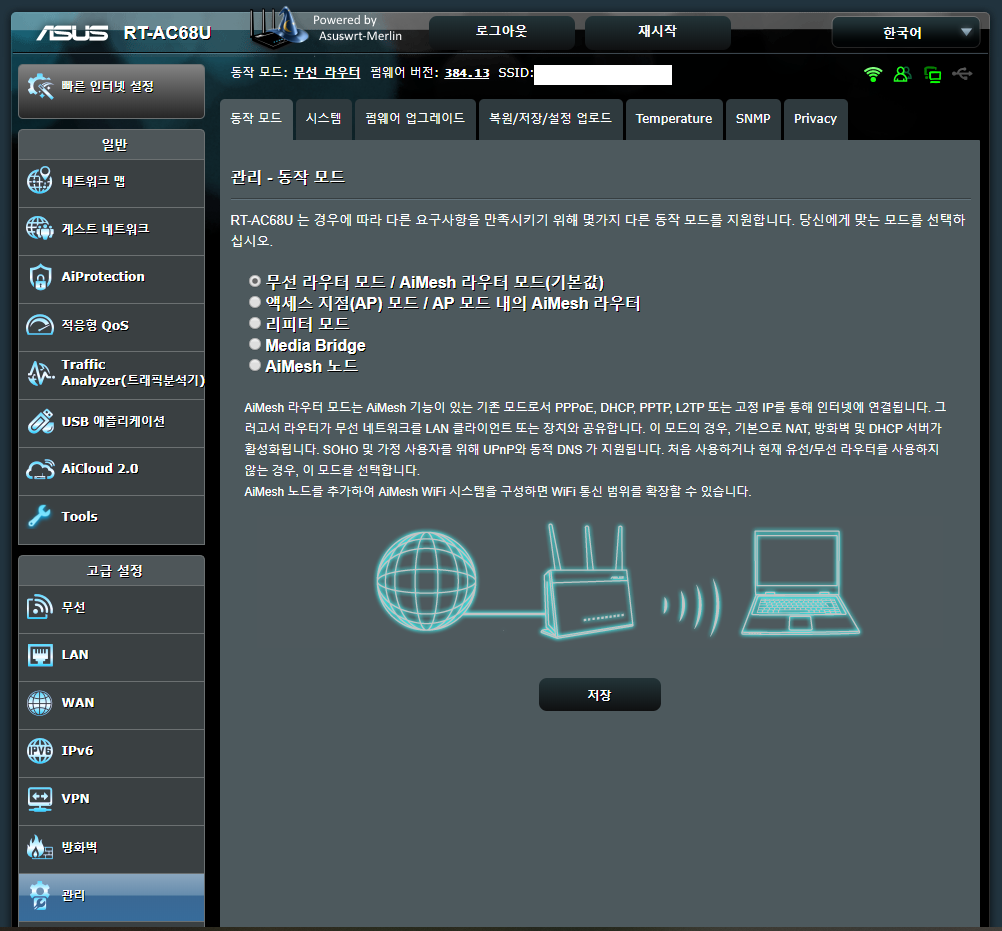Open the 펌웨어 업그레이드 tab
1002x931 pixels.
pyautogui.click(x=415, y=119)
